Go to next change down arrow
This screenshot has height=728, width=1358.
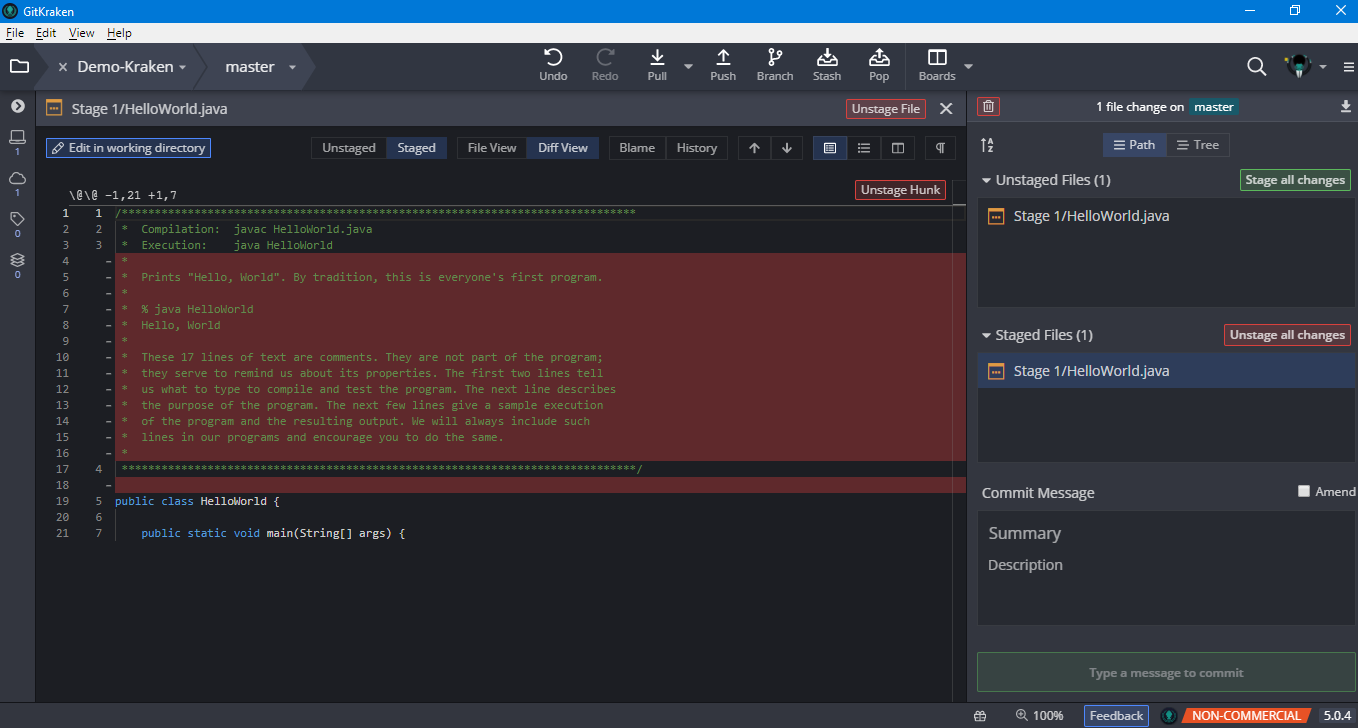(787, 148)
